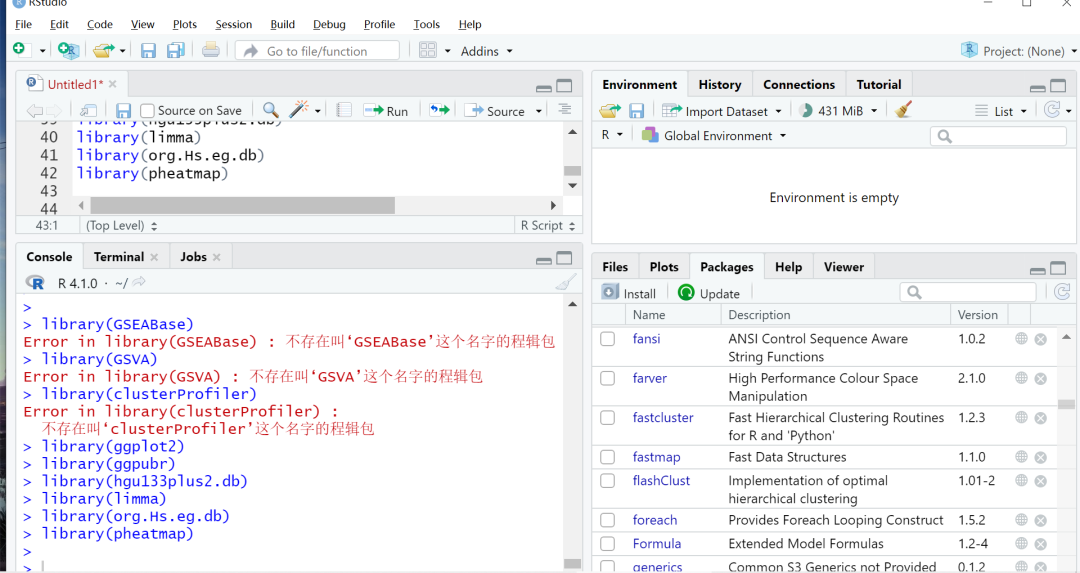Check the fastmap package checkbox
Screen dimensions: 1080x573
point(608,457)
